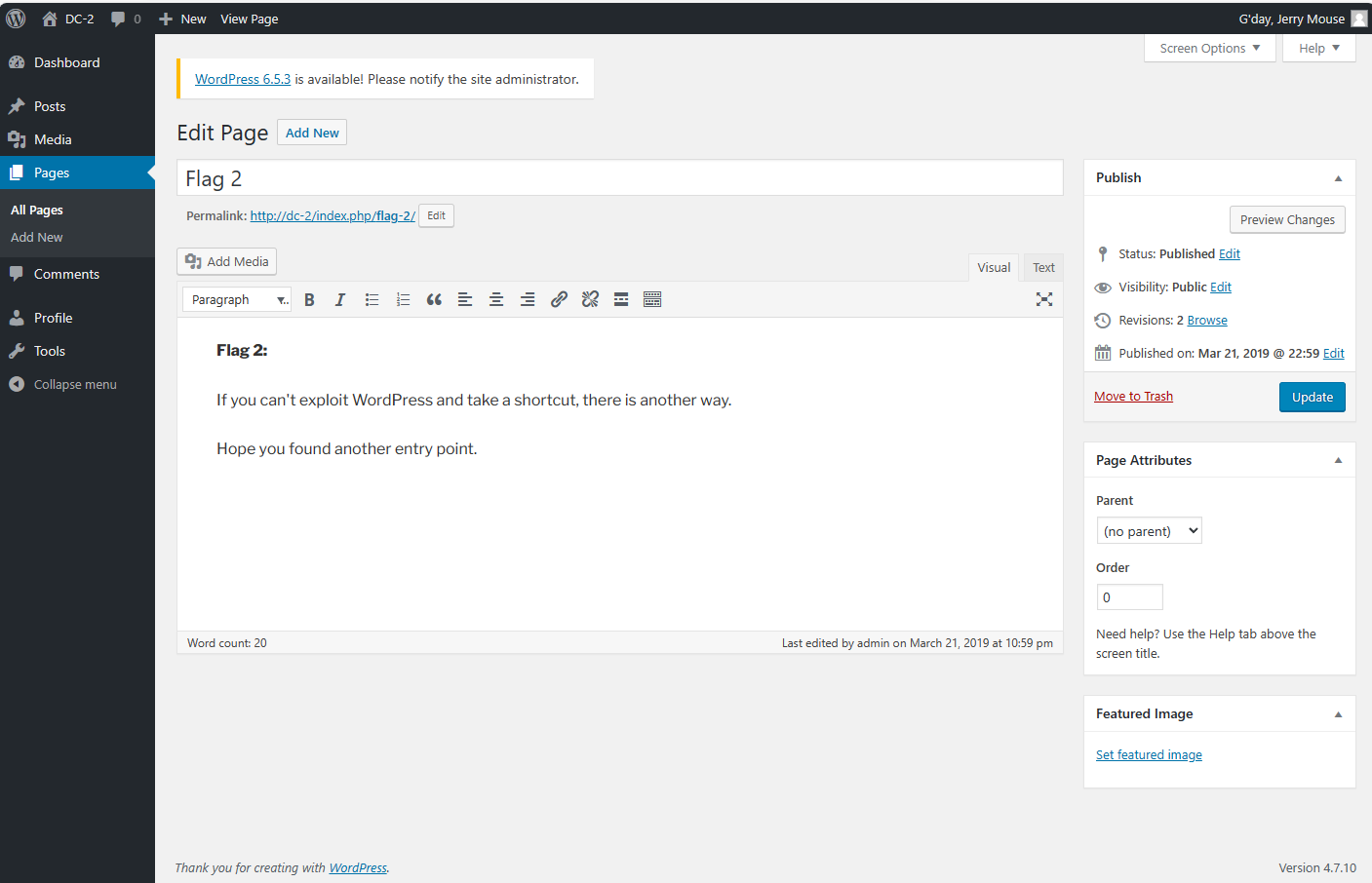Focus the page title field Flag 2
The height and width of the screenshot is (883, 1372).
[620, 178]
